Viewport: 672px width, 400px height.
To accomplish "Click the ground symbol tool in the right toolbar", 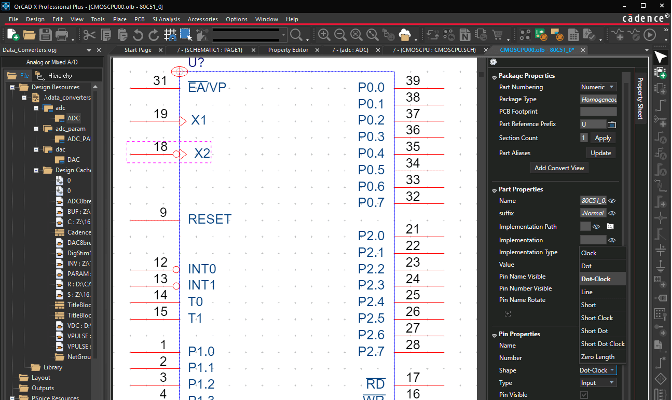I will [x=660, y=267].
